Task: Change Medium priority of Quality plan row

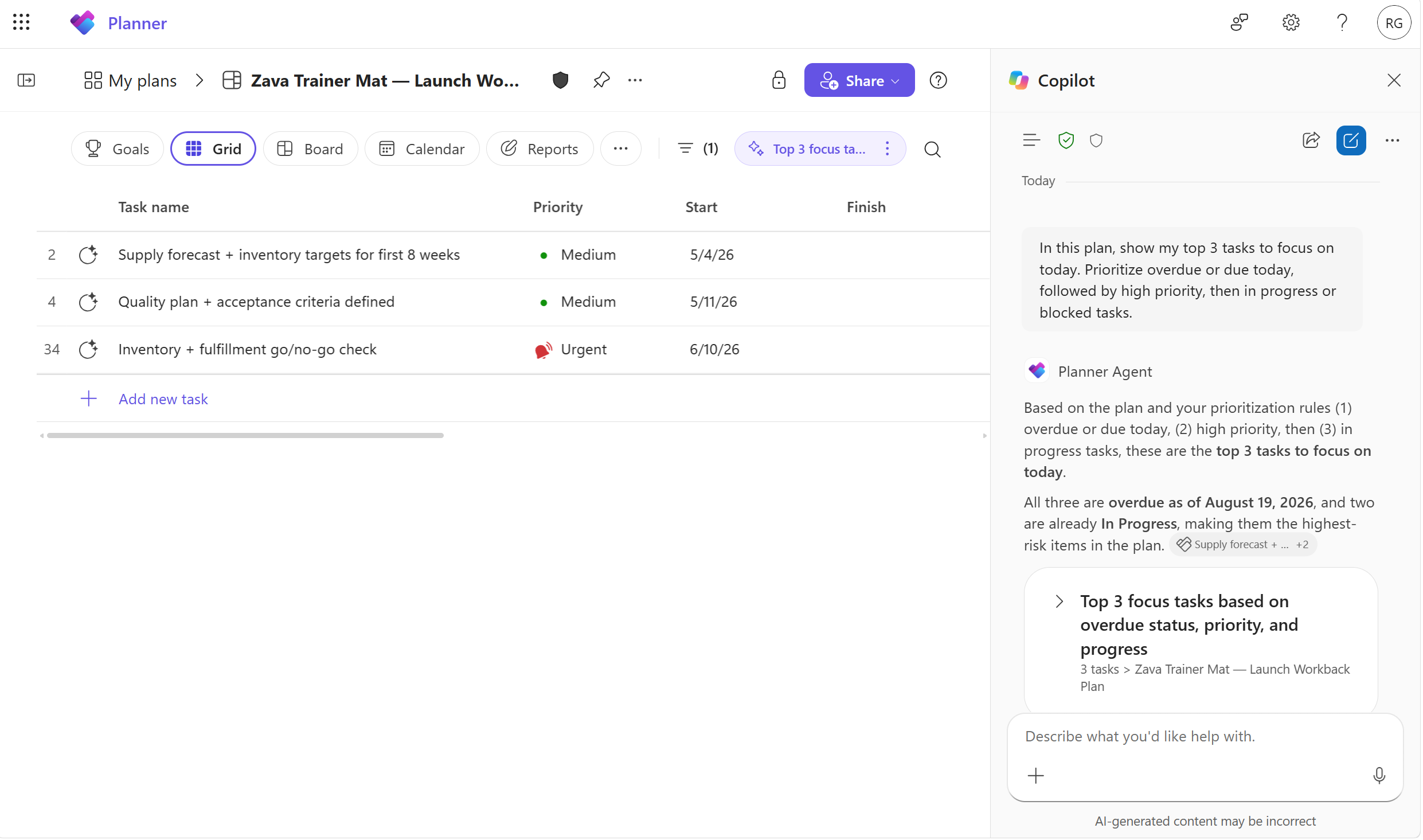Action: (578, 302)
